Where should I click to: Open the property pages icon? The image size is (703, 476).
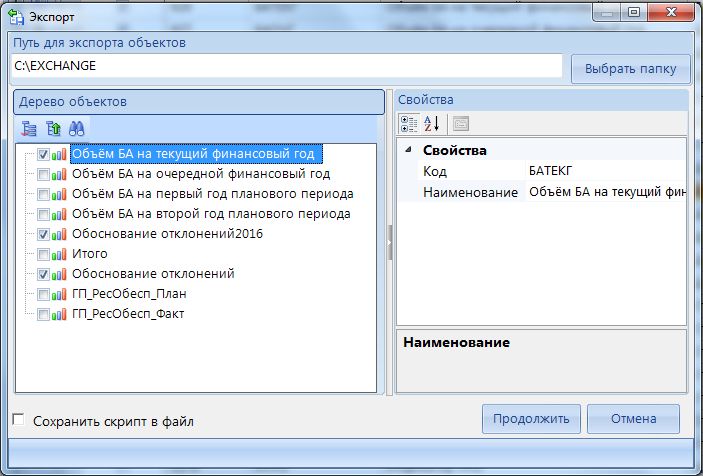(460, 124)
